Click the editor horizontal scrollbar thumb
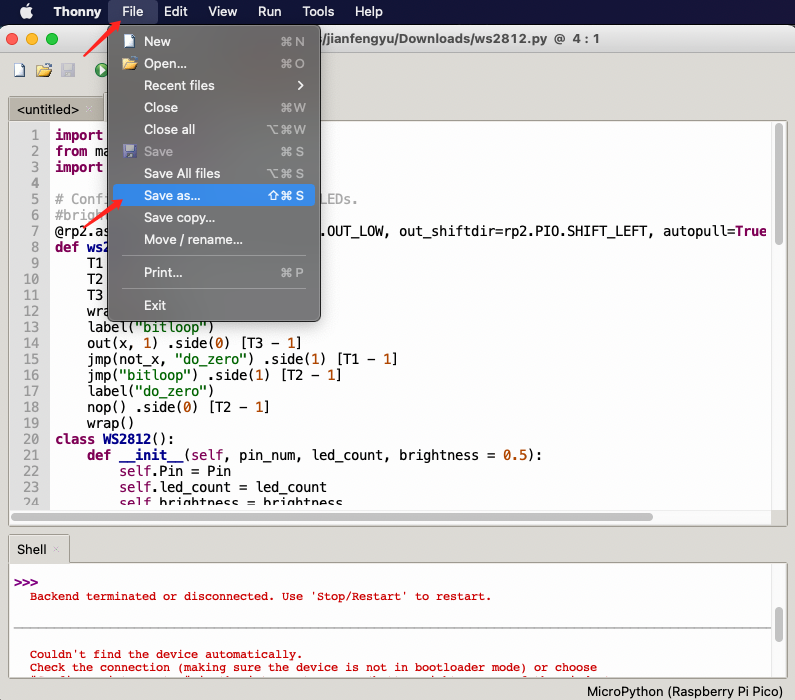The image size is (795, 700). [332, 517]
